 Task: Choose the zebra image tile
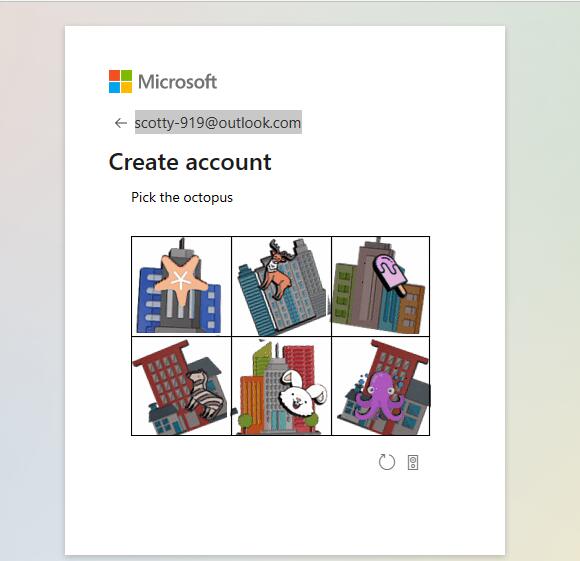(x=182, y=386)
